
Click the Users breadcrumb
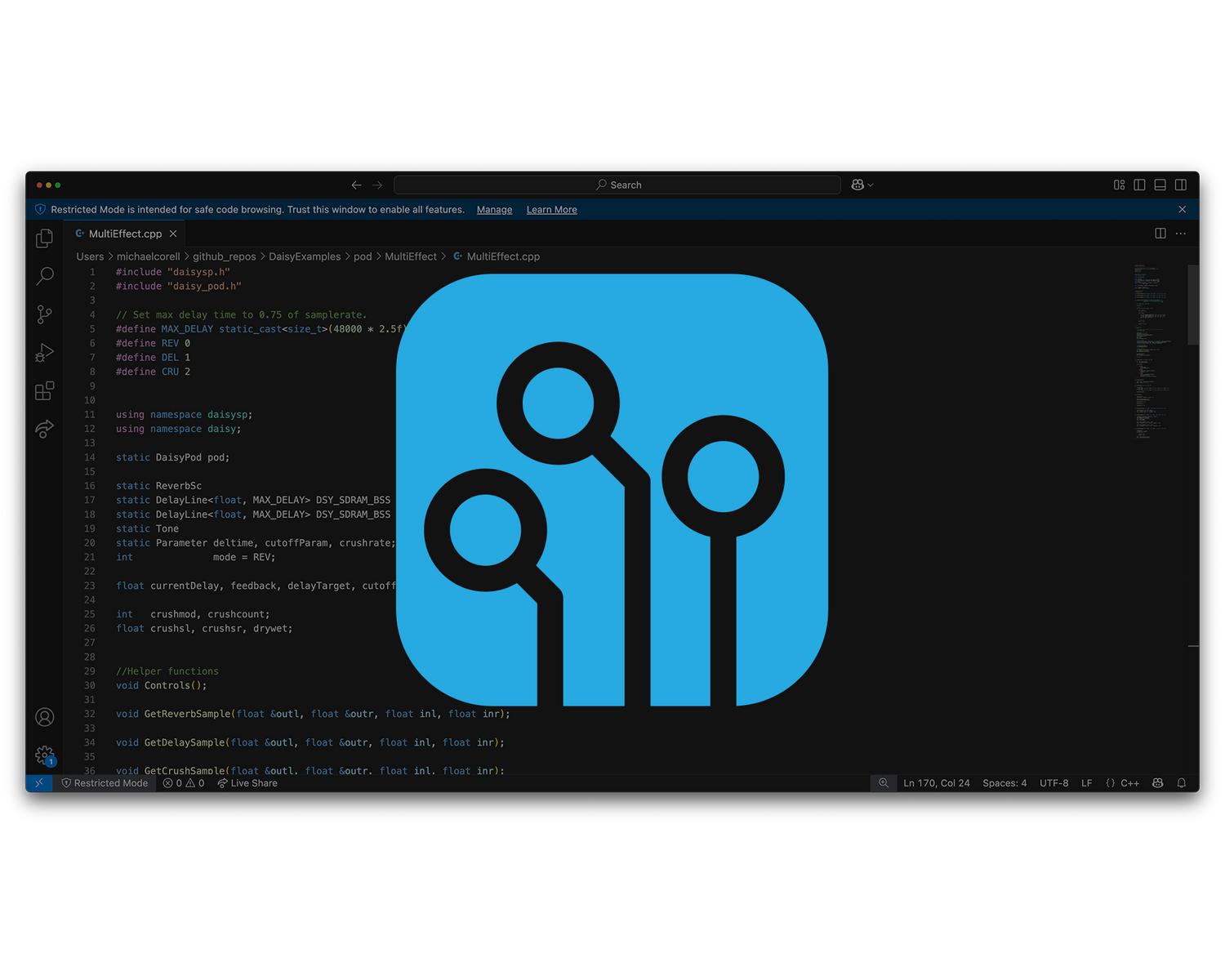pos(90,256)
